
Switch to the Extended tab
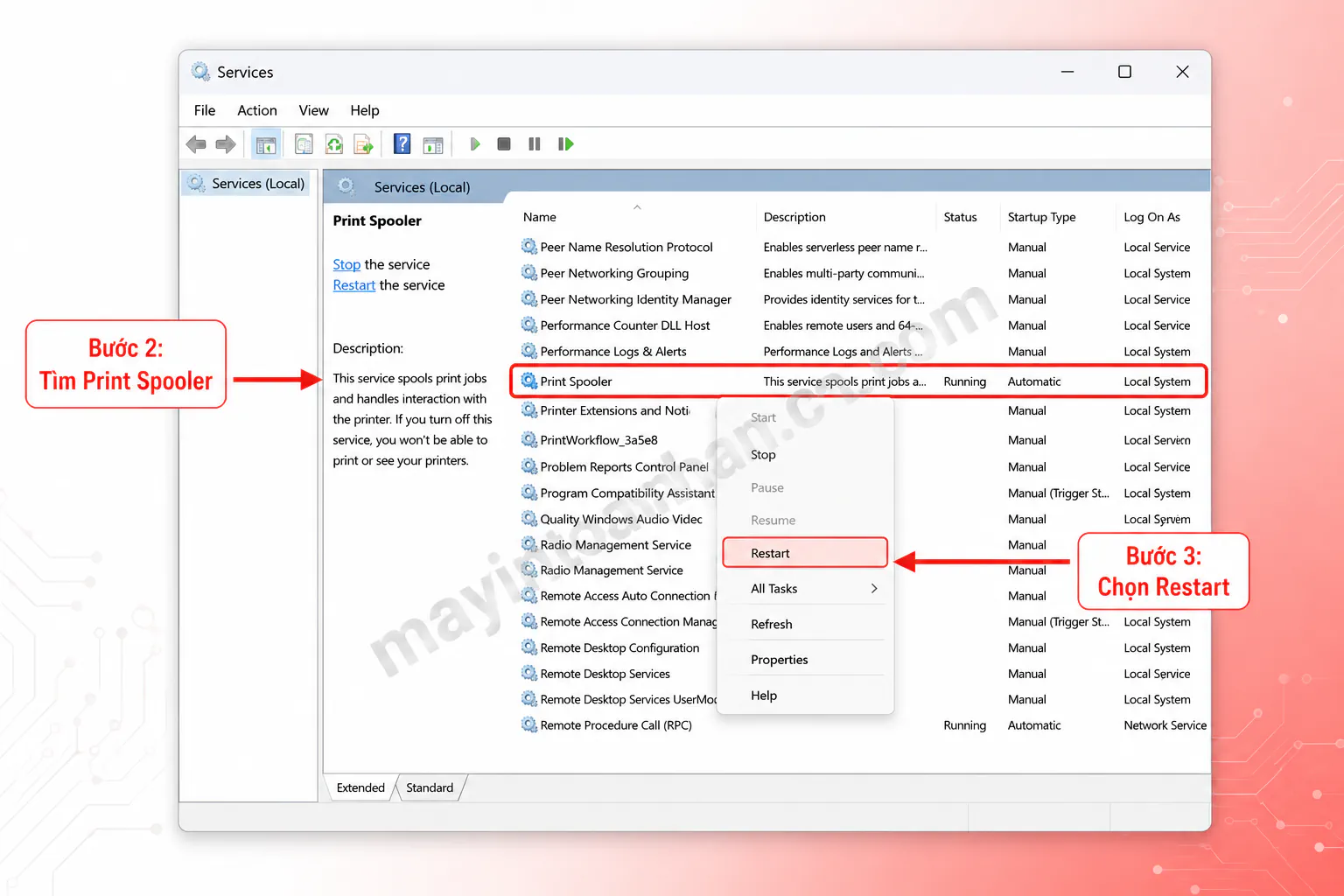360,787
